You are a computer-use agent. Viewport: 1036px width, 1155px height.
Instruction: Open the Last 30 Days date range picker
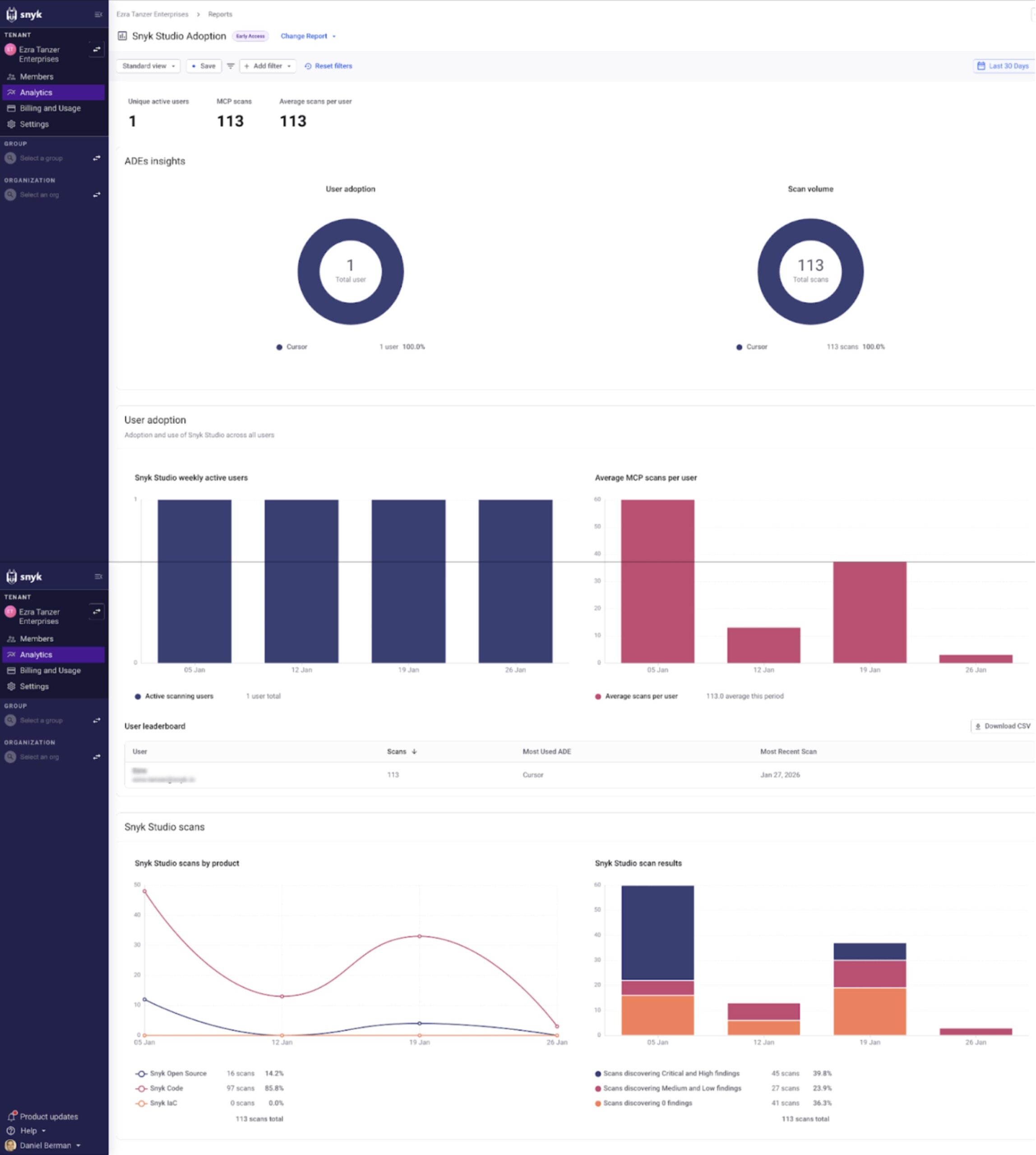1003,66
